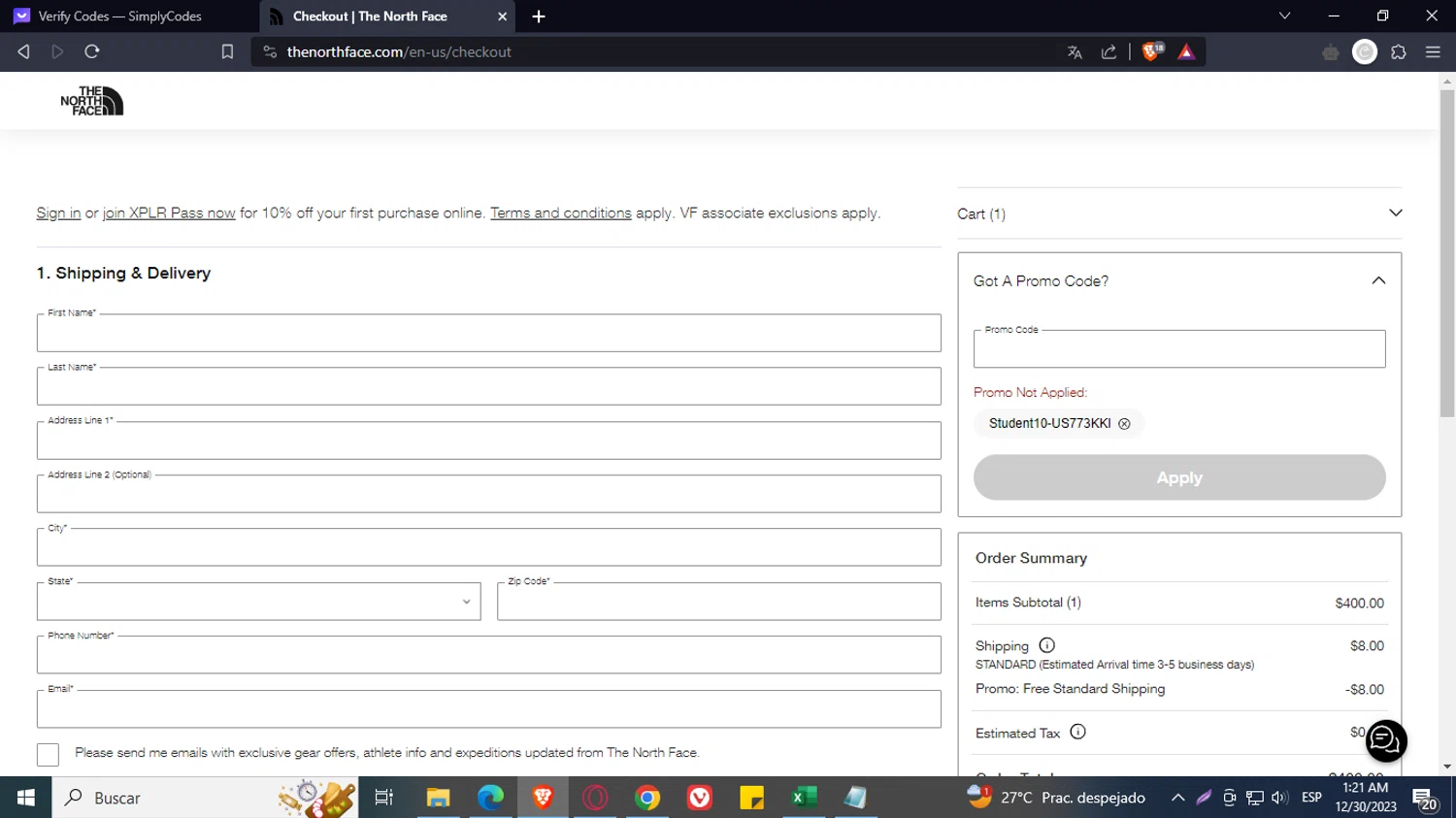Click the Windows taskbar search box
The height and width of the screenshot is (818, 1456).
pos(205,798)
